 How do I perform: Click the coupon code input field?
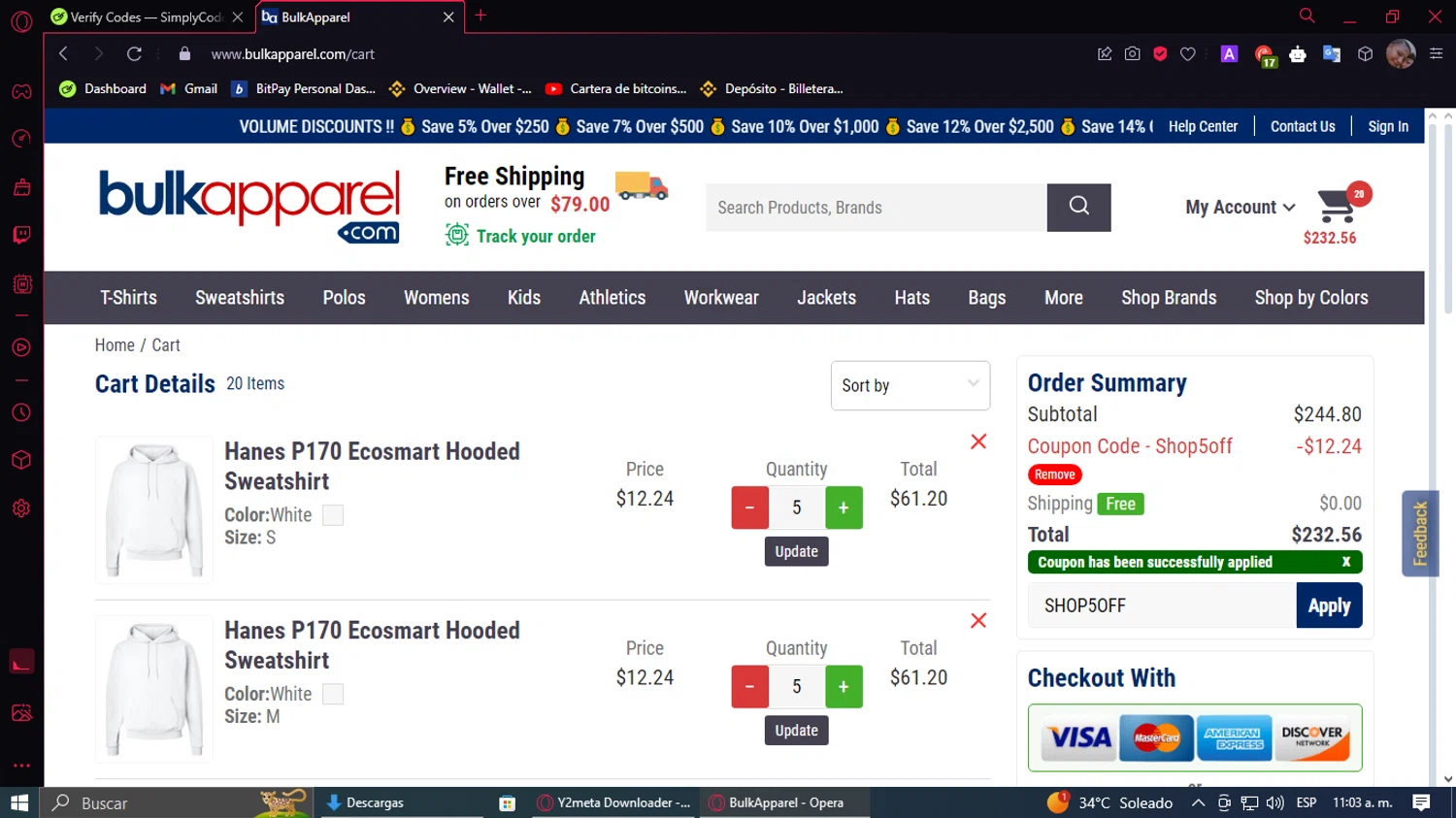click(x=1162, y=605)
